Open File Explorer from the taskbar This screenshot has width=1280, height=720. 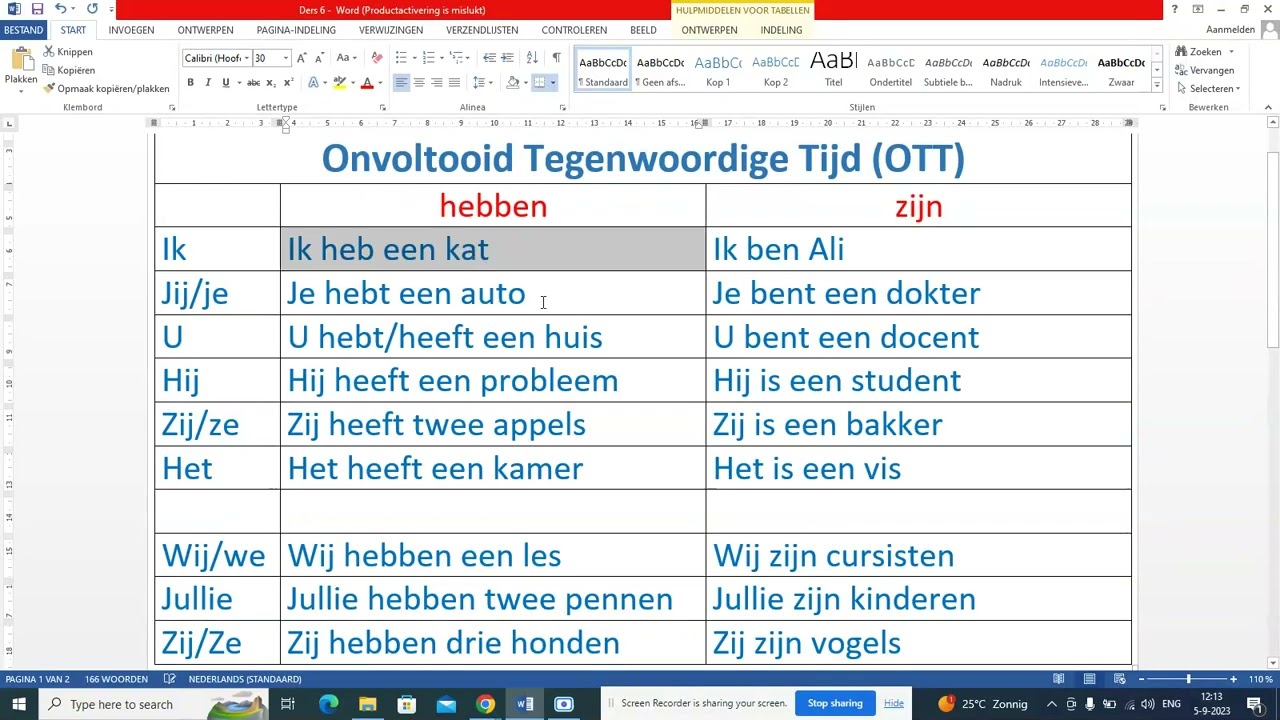[367, 704]
